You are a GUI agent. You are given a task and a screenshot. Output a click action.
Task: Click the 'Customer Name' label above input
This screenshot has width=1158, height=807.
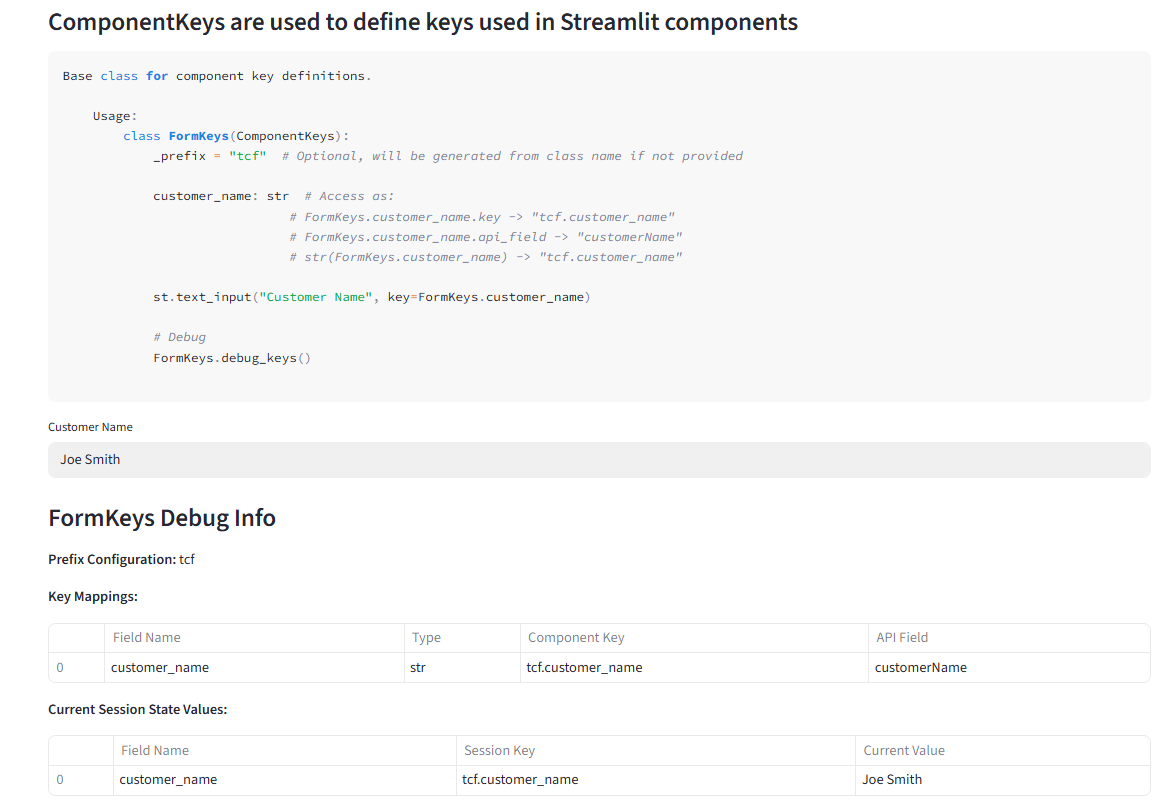(90, 427)
